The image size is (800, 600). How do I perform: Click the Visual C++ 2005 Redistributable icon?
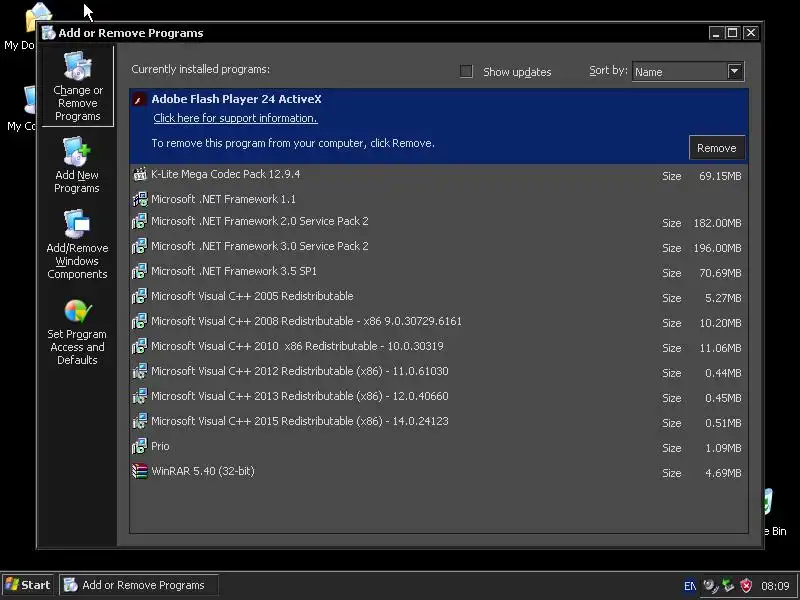(140, 296)
